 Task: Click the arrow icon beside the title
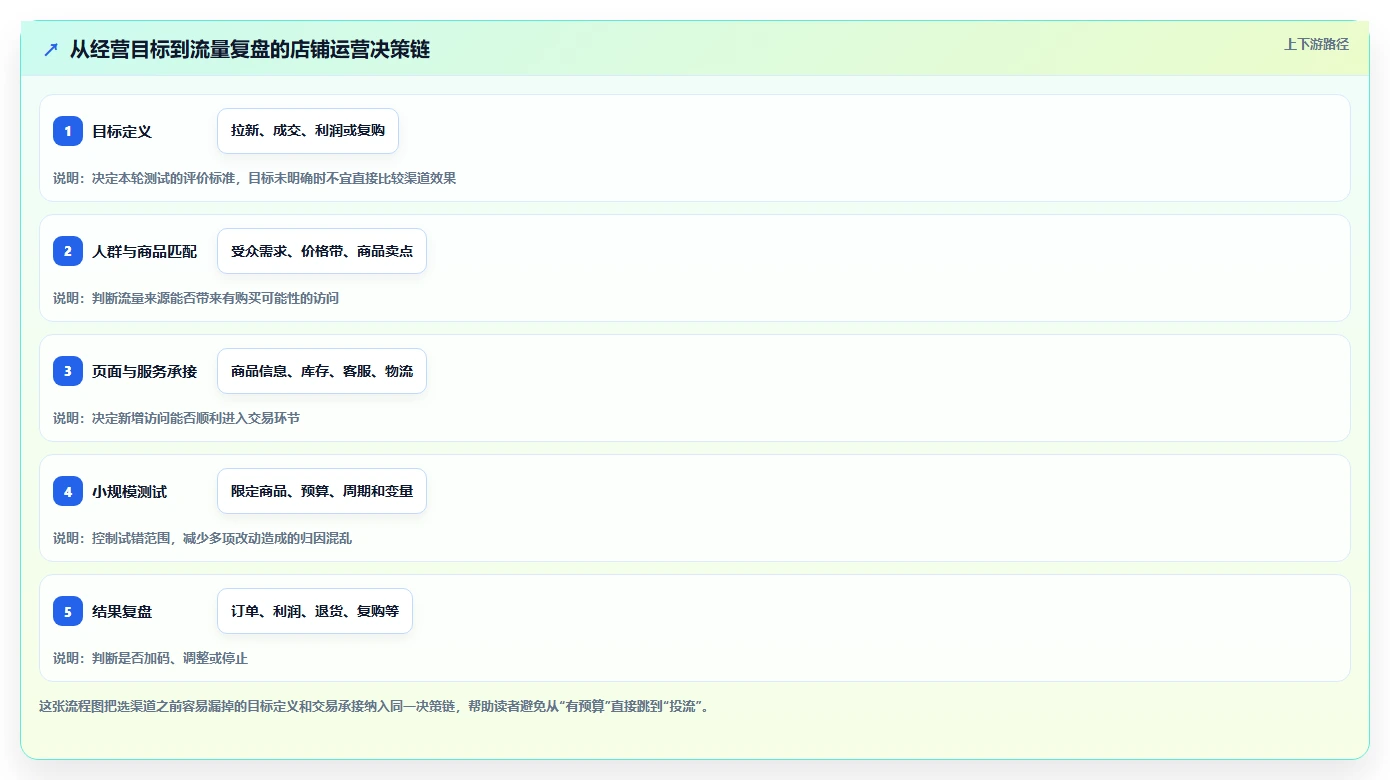click(x=51, y=49)
